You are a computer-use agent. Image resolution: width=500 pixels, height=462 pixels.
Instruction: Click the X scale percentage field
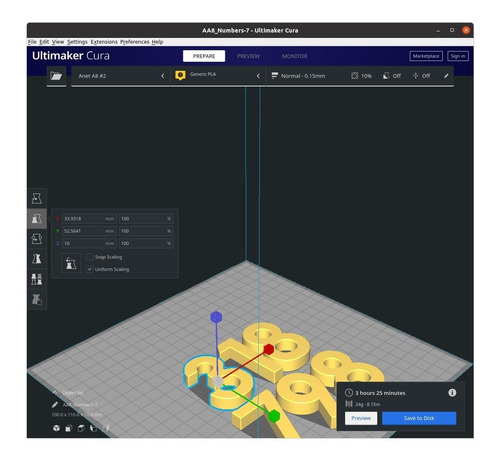click(x=146, y=219)
